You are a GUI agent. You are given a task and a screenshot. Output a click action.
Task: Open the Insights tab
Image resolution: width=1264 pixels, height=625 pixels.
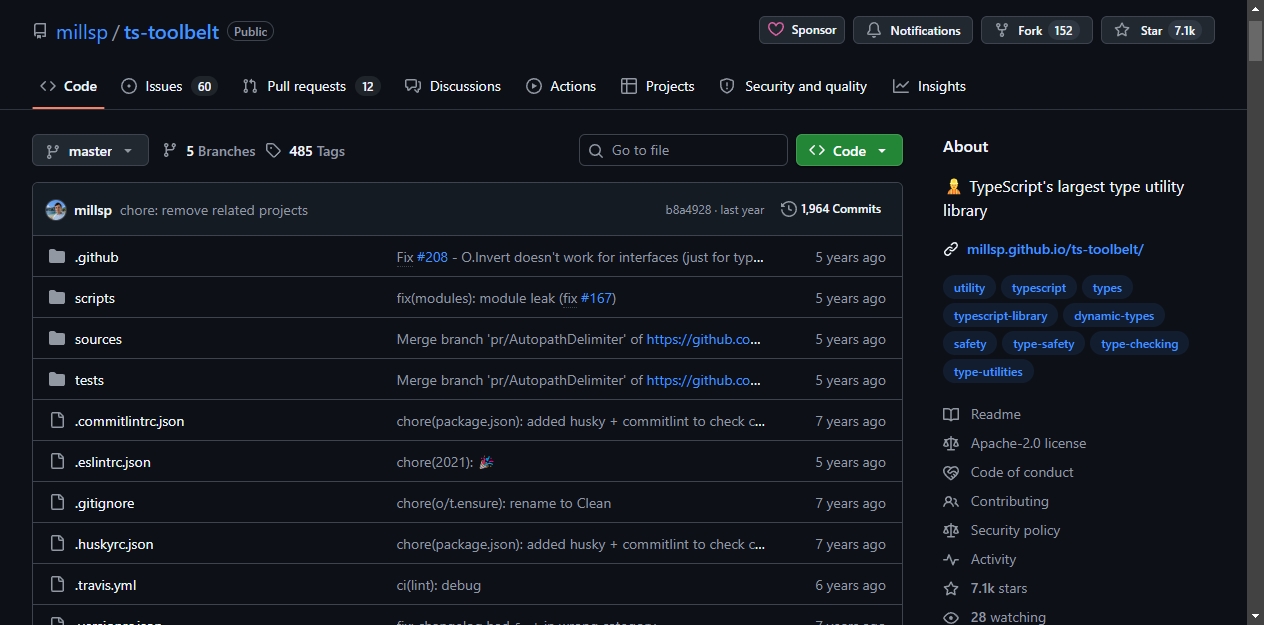930,86
